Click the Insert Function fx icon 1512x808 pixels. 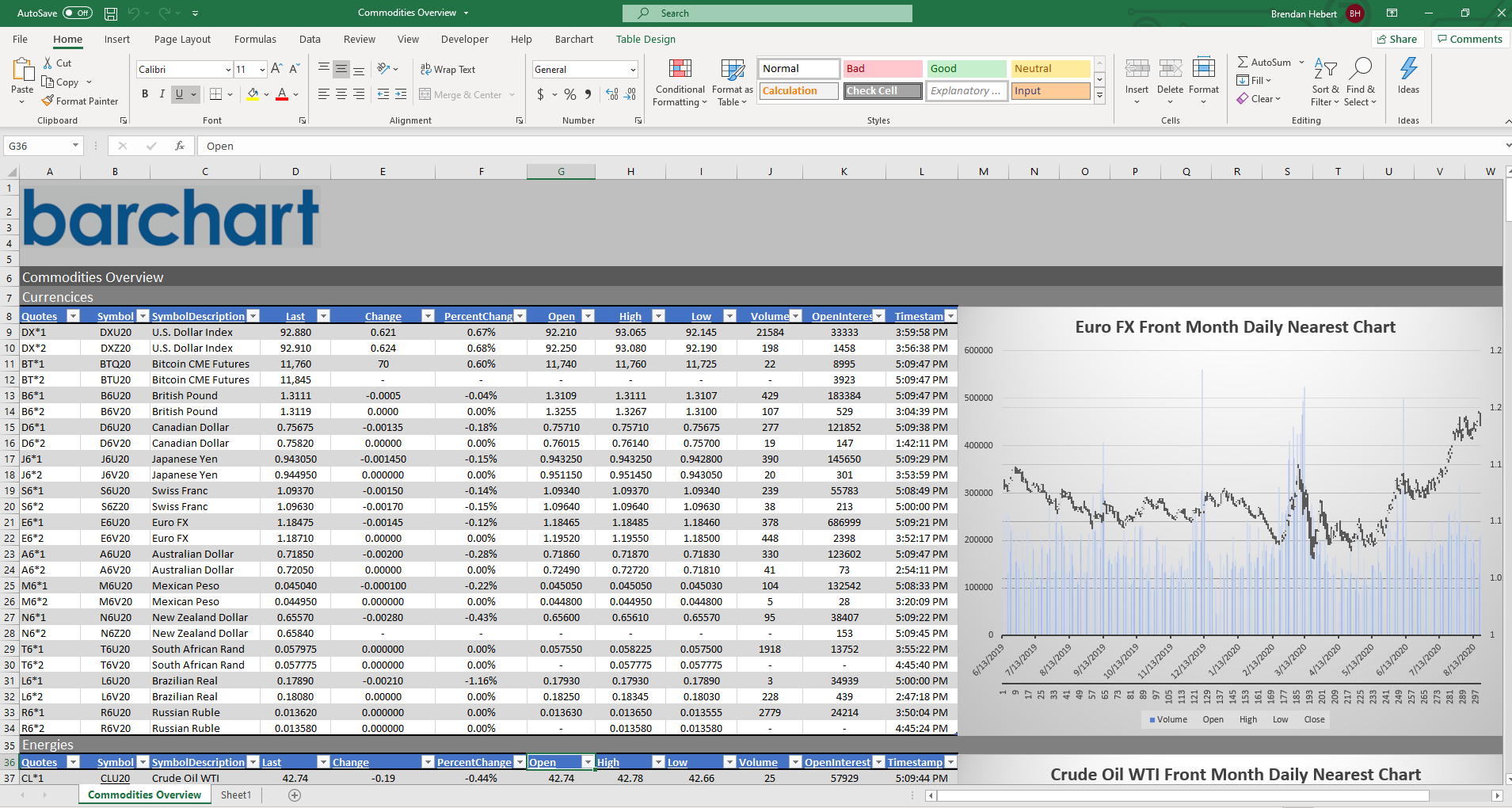click(x=180, y=146)
